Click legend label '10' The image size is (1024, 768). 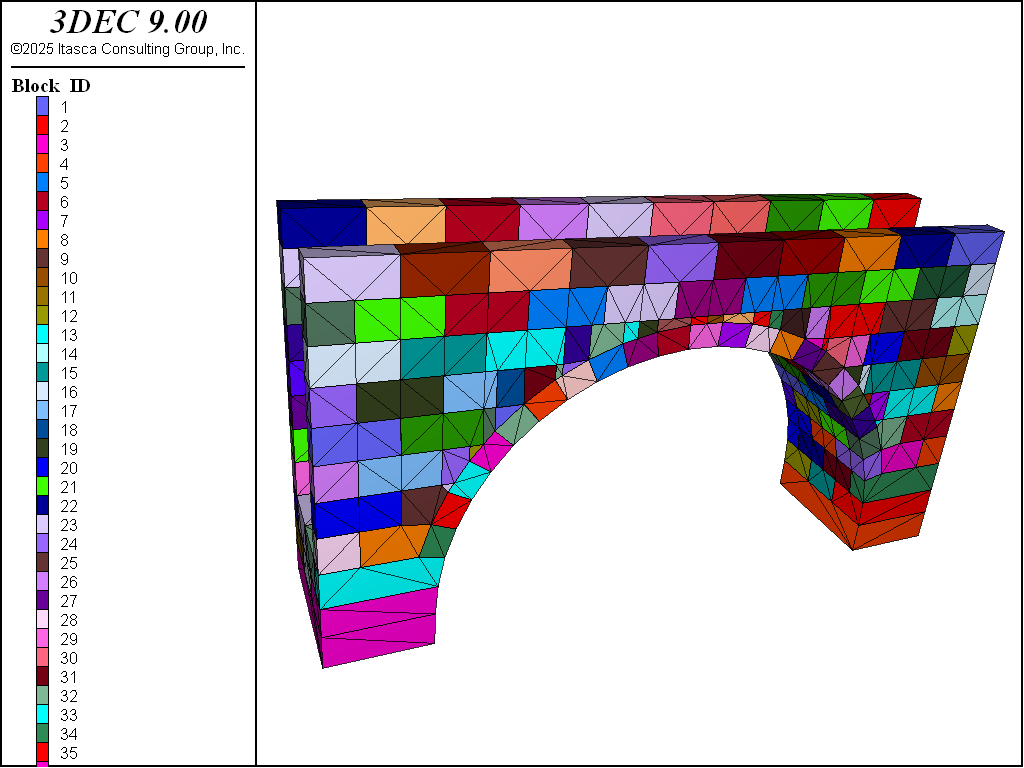[x=69, y=278]
